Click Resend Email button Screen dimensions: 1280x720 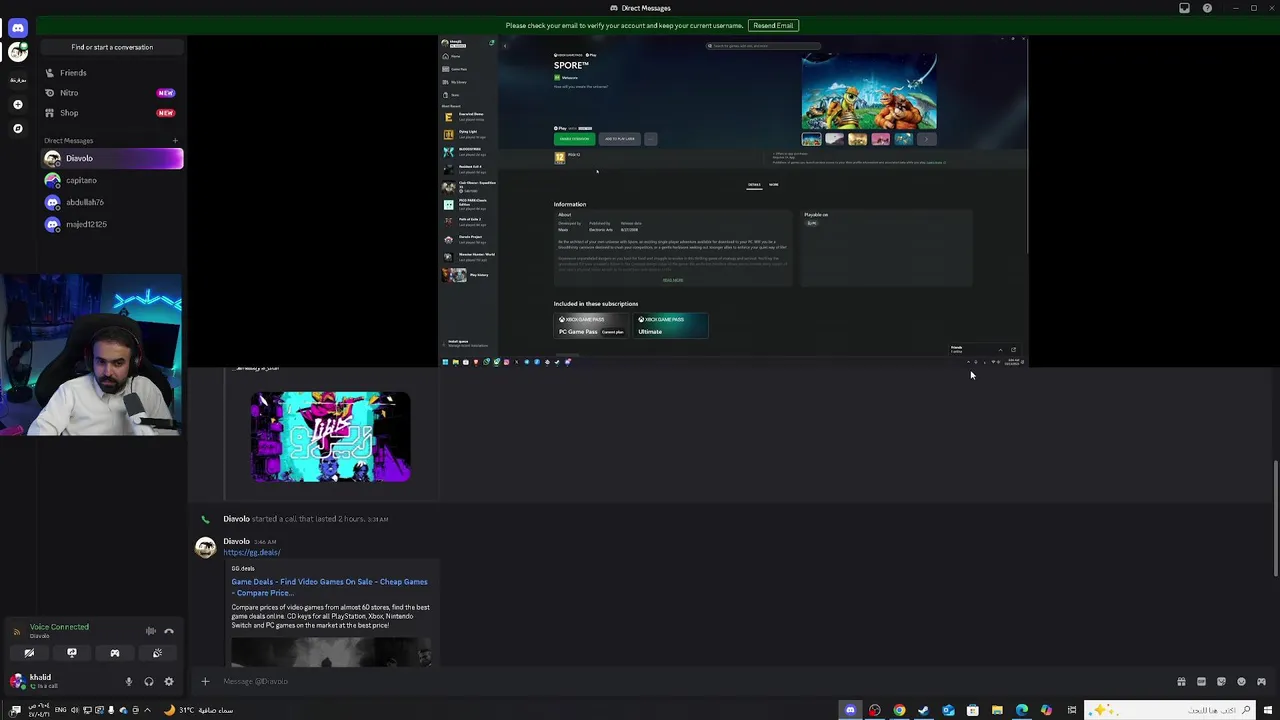[x=773, y=25]
